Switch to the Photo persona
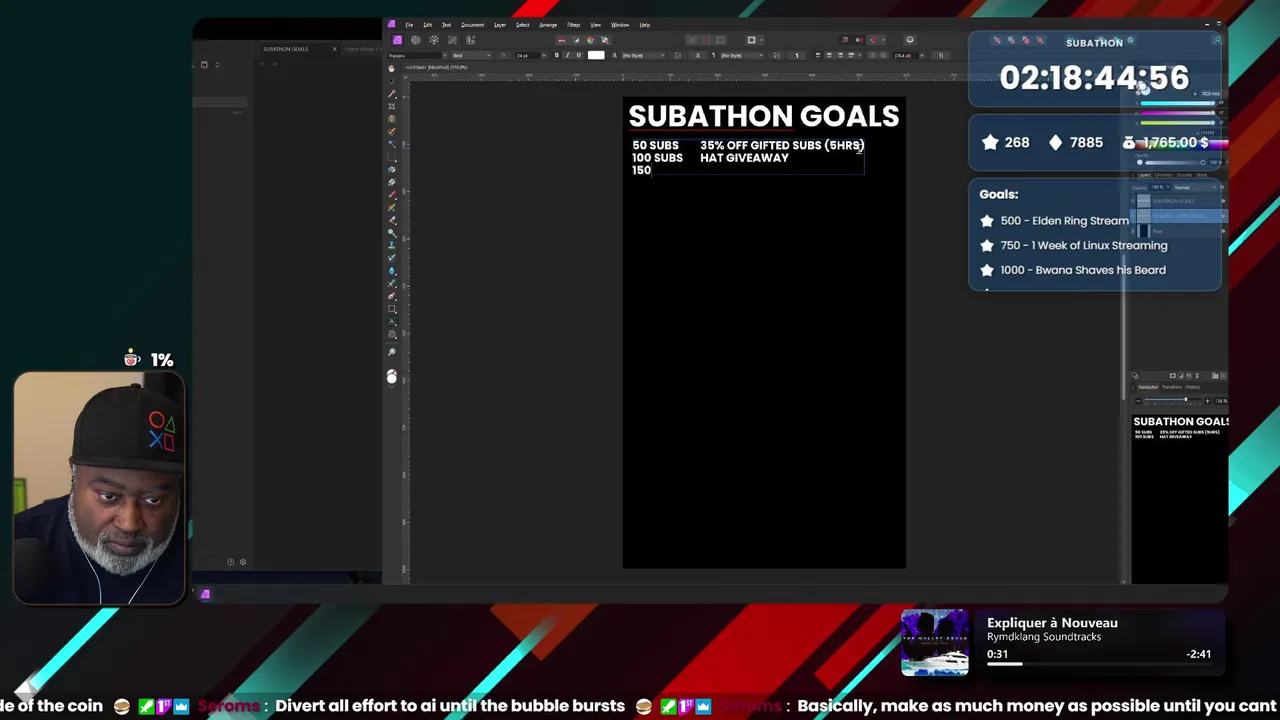 pos(397,40)
